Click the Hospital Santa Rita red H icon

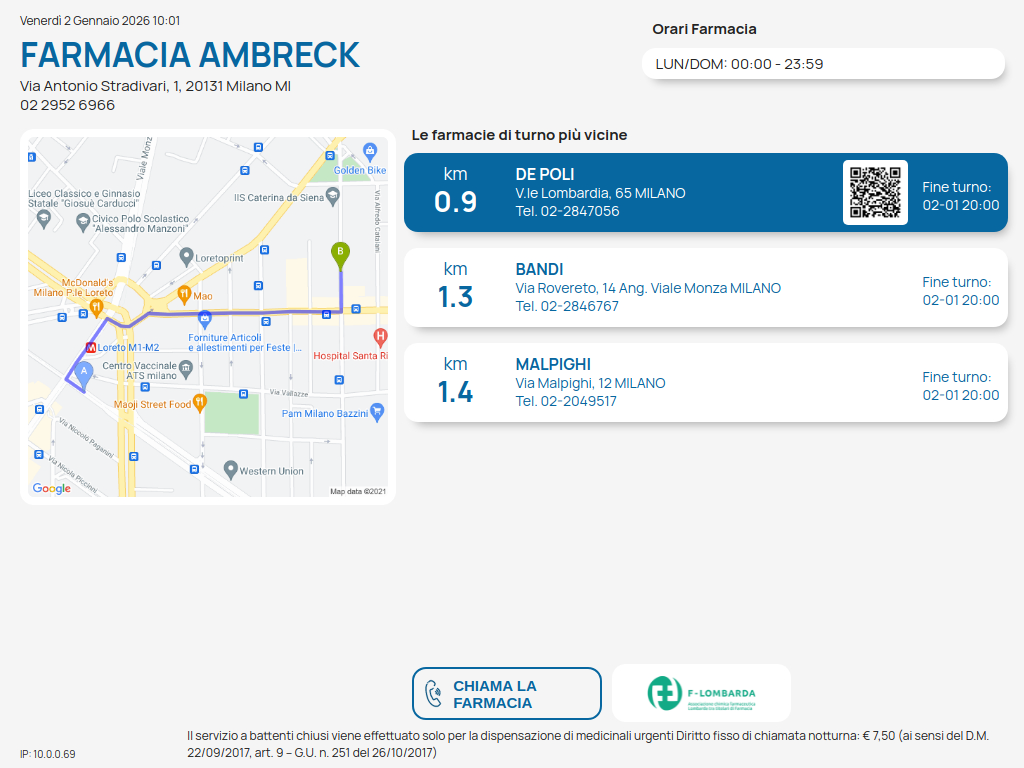pyautogui.click(x=379, y=336)
